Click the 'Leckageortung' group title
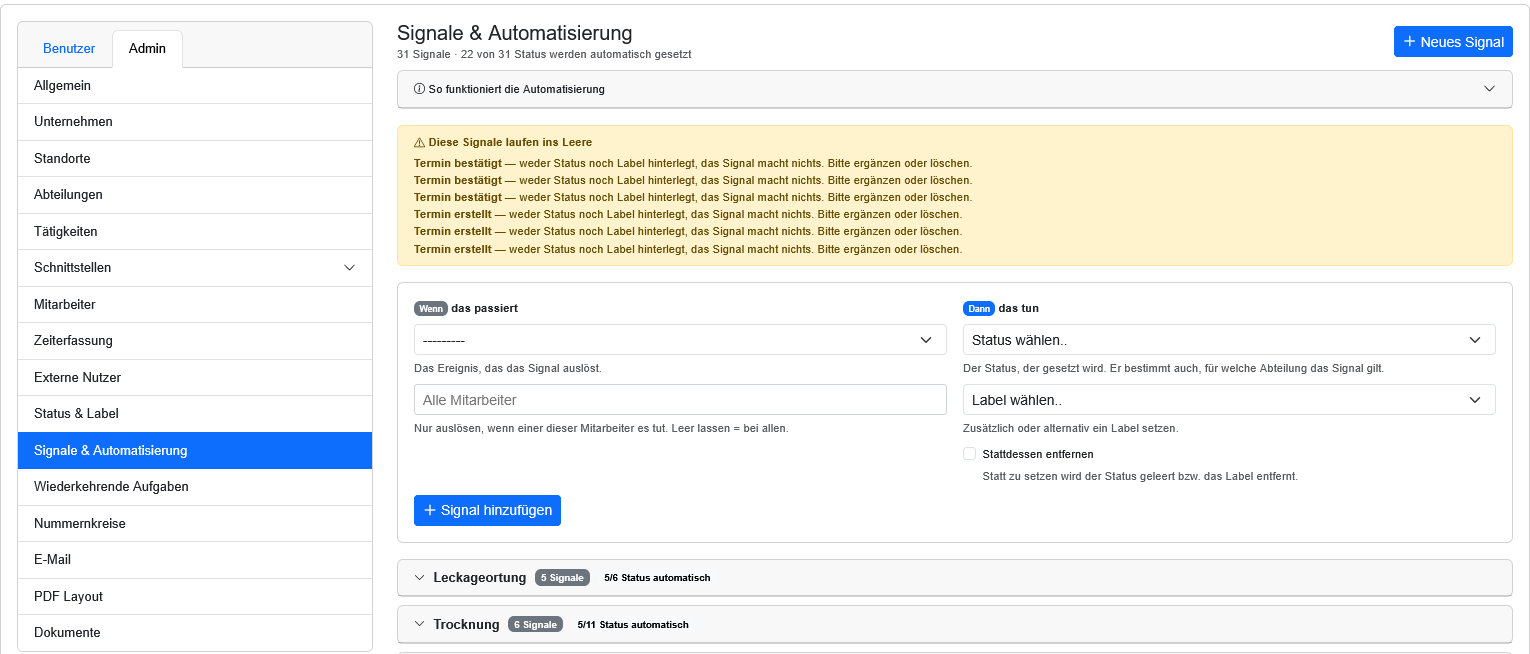 [x=480, y=578]
